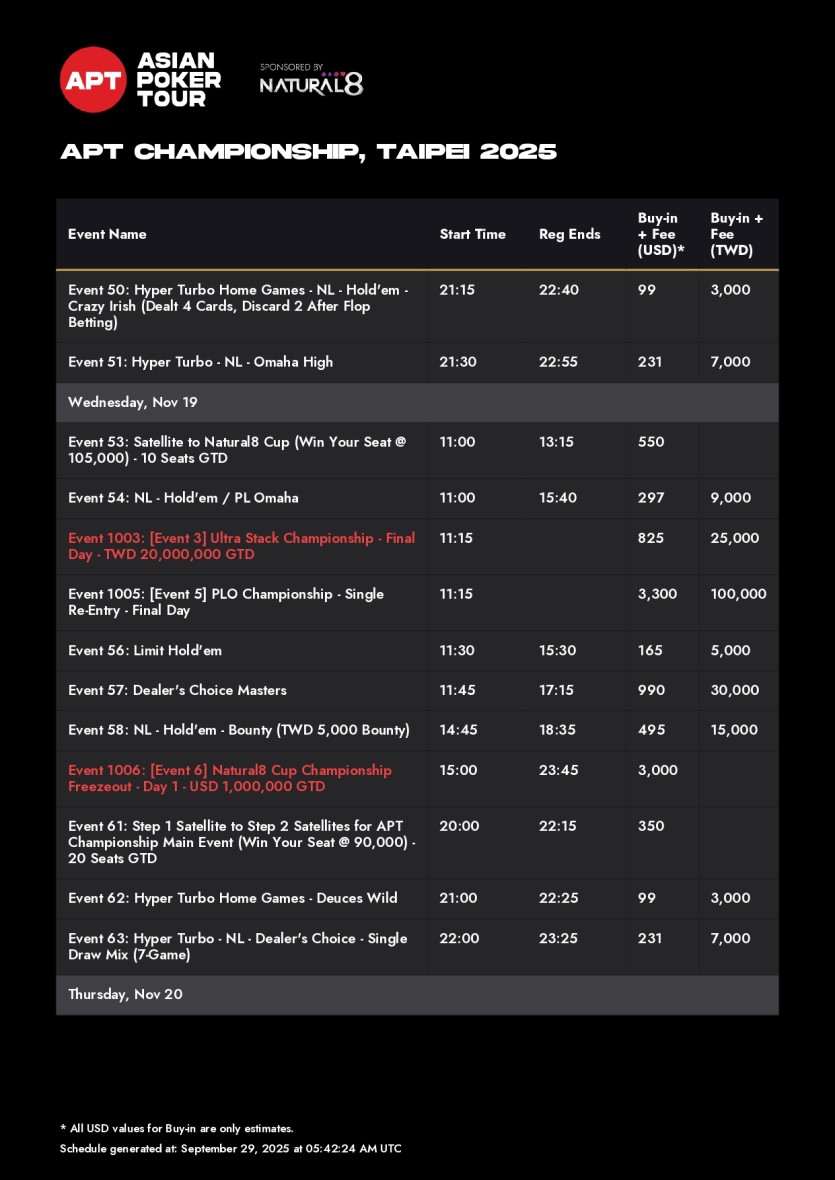Click the Buy-in + Fee (USD) header

pyautogui.click(x=660, y=234)
